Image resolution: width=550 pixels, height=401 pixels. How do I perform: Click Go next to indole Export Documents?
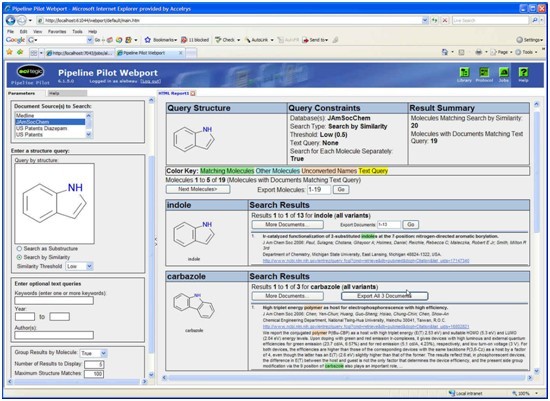pyautogui.click(x=411, y=224)
